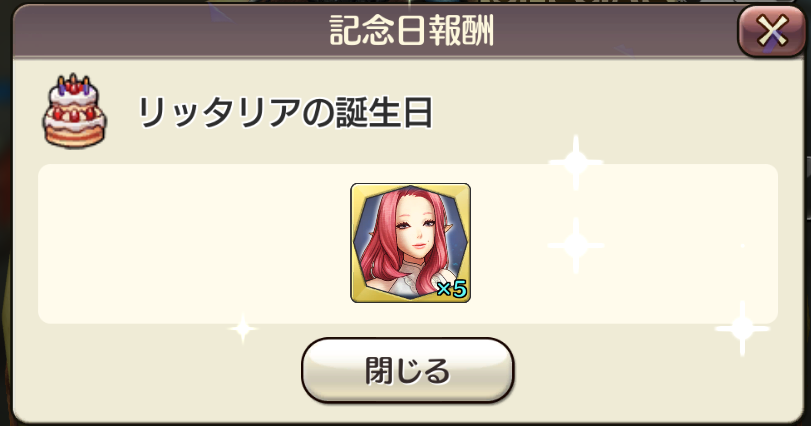Tap the birthday cake icon
The image size is (811, 426).
(x=74, y=111)
